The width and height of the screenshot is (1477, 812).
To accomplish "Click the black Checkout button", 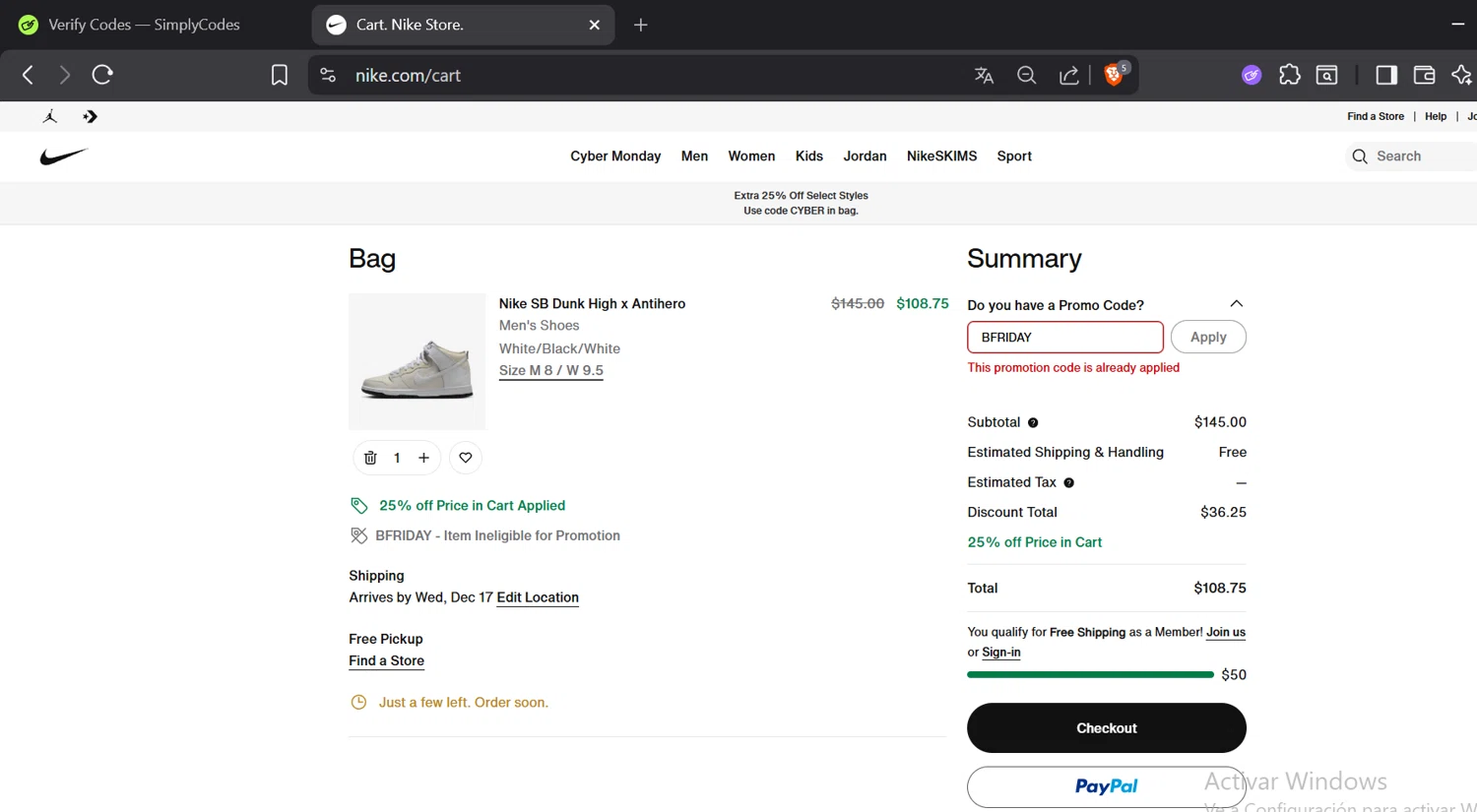I will click(x=1107, y=728).
